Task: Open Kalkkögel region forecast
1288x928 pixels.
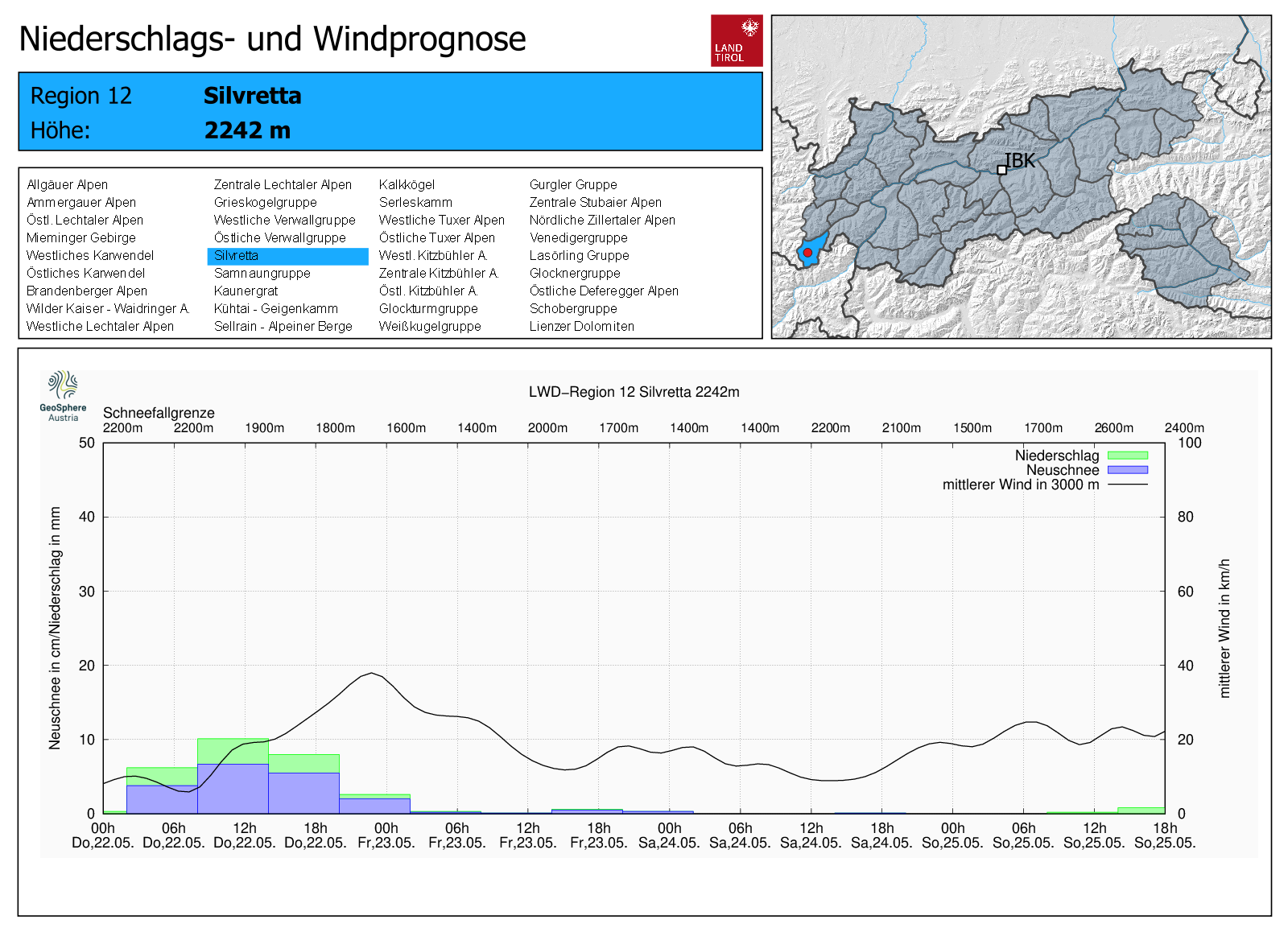Action: coord(407,185)
